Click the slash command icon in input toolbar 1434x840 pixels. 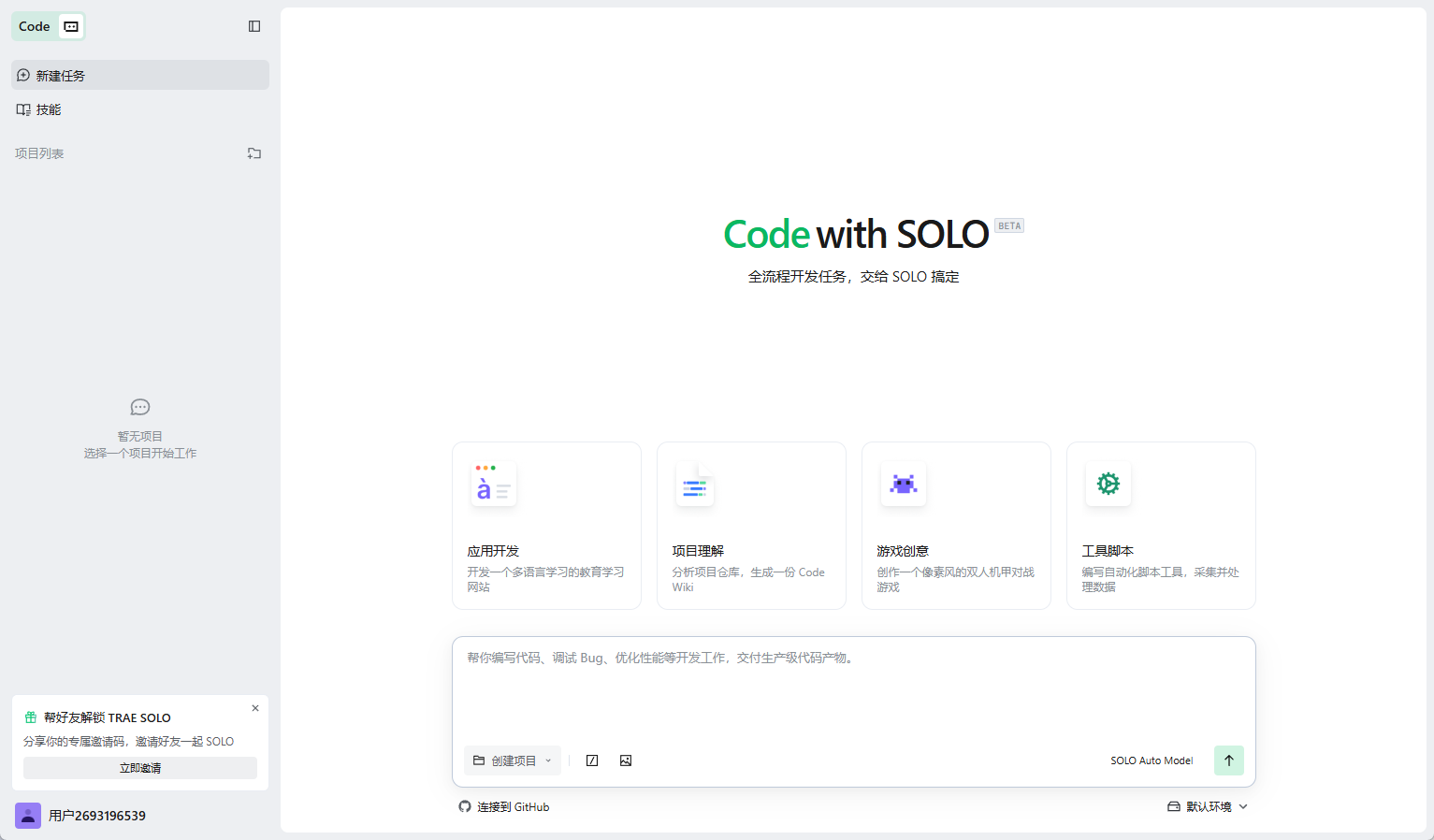click(x=592, y=760)
